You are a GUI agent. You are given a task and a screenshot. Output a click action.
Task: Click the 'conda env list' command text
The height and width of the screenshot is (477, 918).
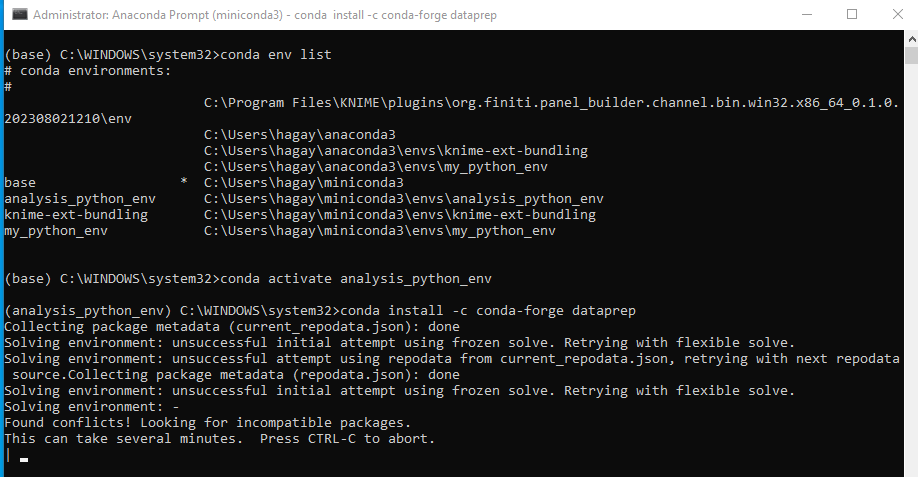276,54
